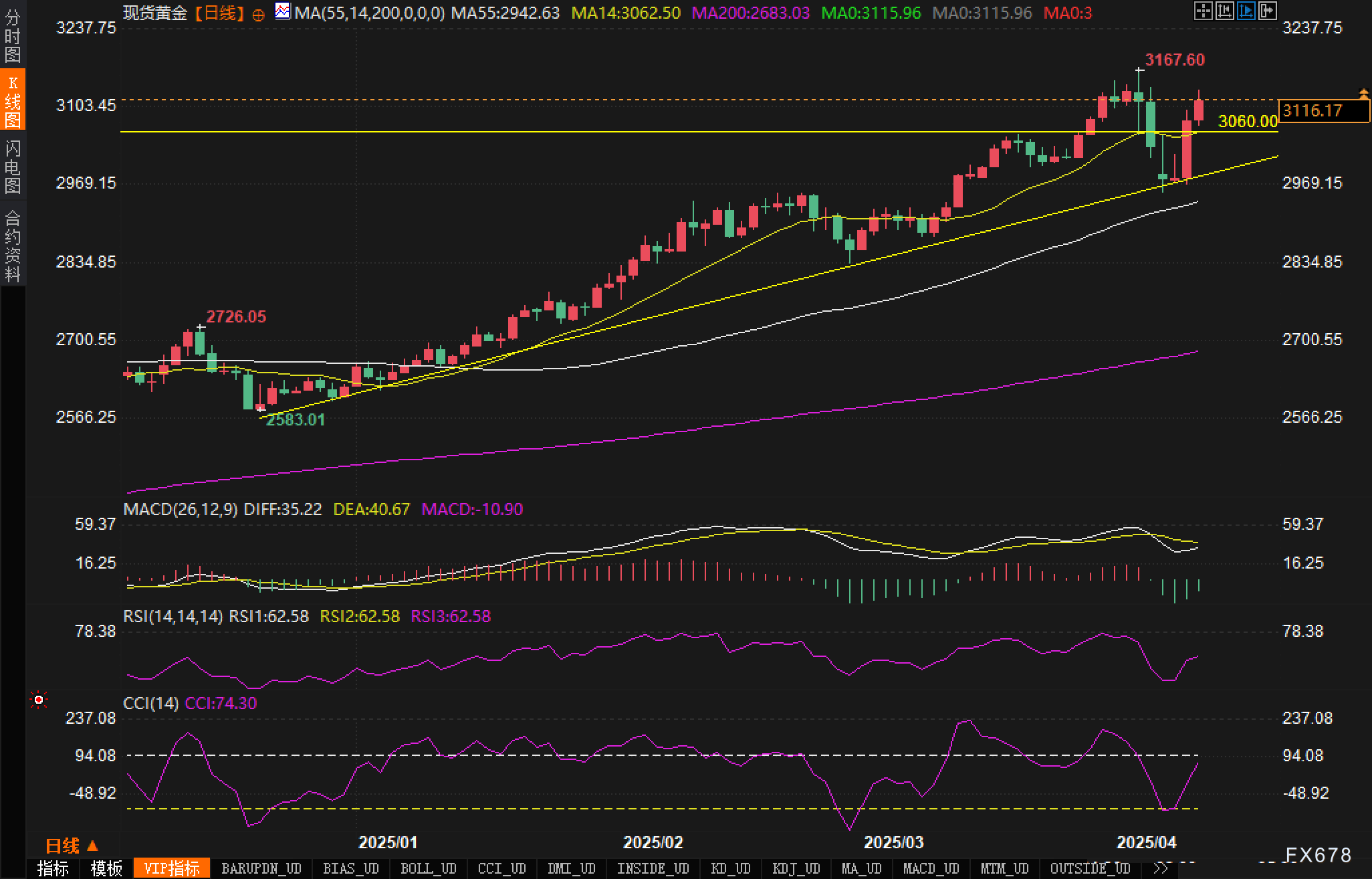Viewport: 1372px width, 879px height.
Task: Select the VIP指标 tab
Action: pyautogui.click(x=172, y=868)
